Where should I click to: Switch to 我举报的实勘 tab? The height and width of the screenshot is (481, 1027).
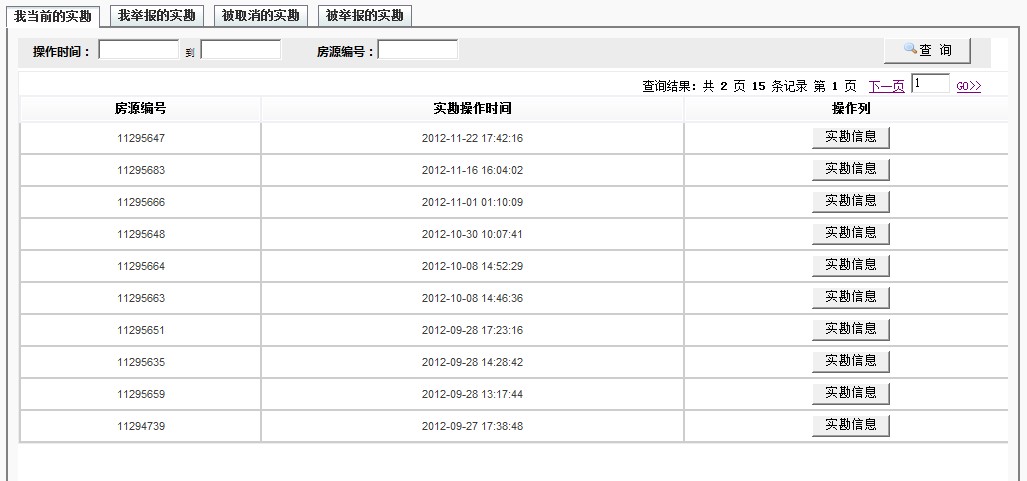tap(157, 16)
